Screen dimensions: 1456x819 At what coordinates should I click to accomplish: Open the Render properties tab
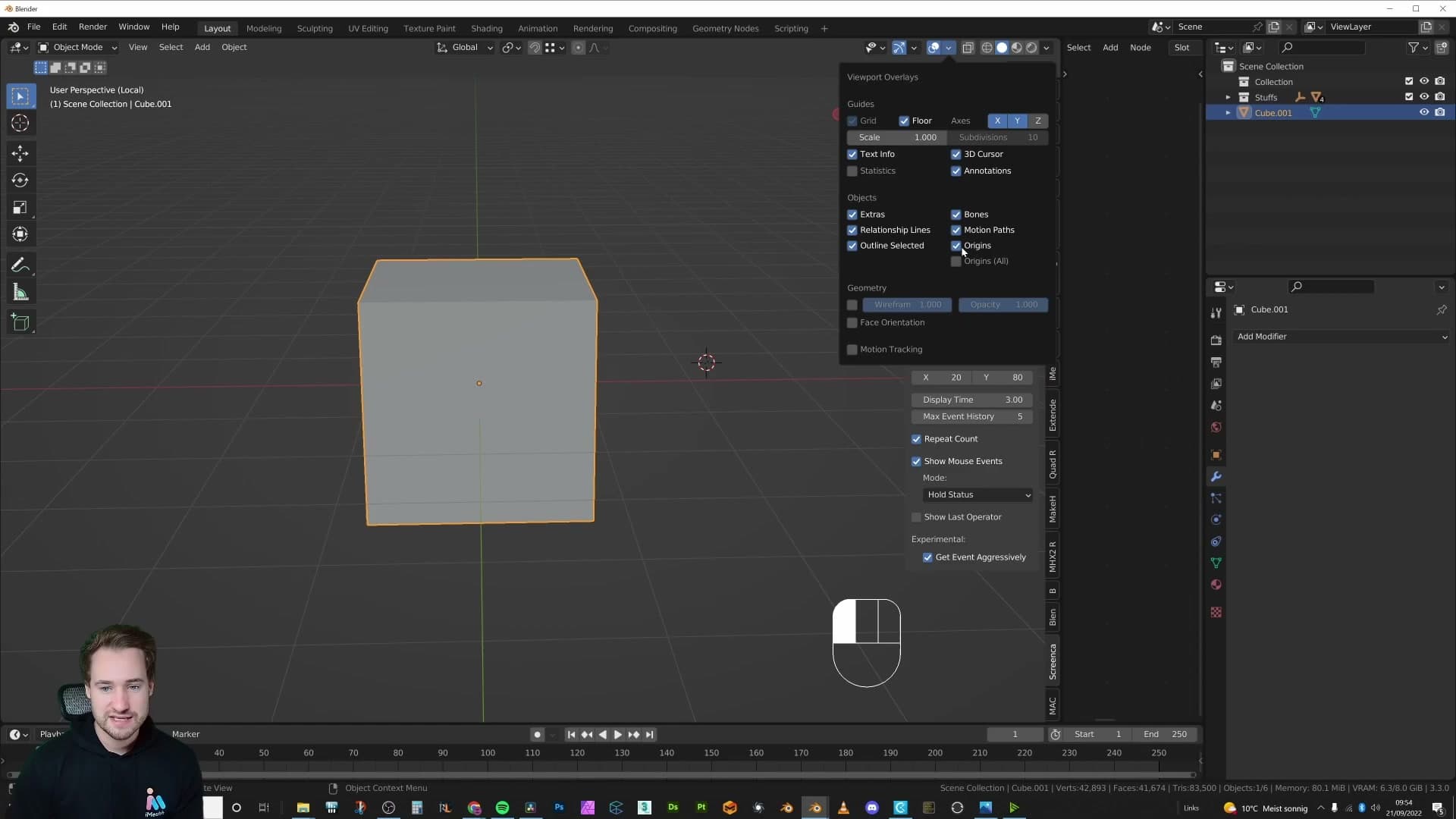1216,340
